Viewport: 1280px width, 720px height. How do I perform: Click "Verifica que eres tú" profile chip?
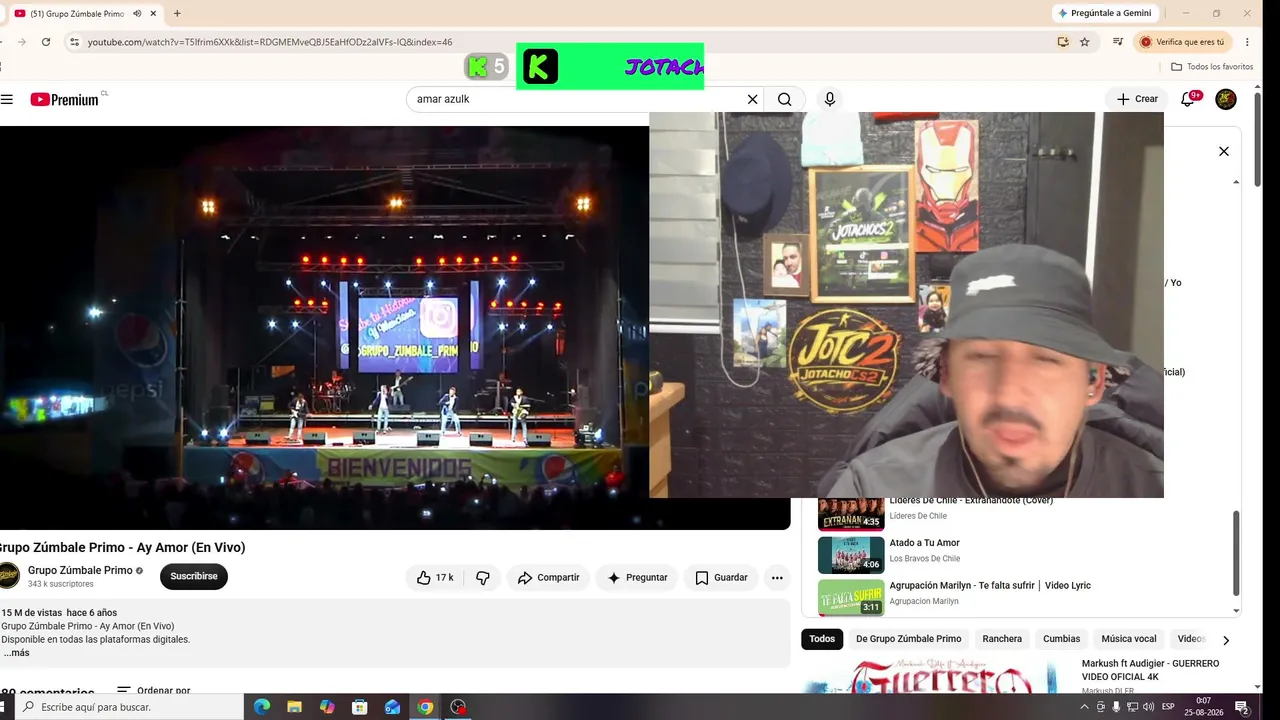[1184, 42]
